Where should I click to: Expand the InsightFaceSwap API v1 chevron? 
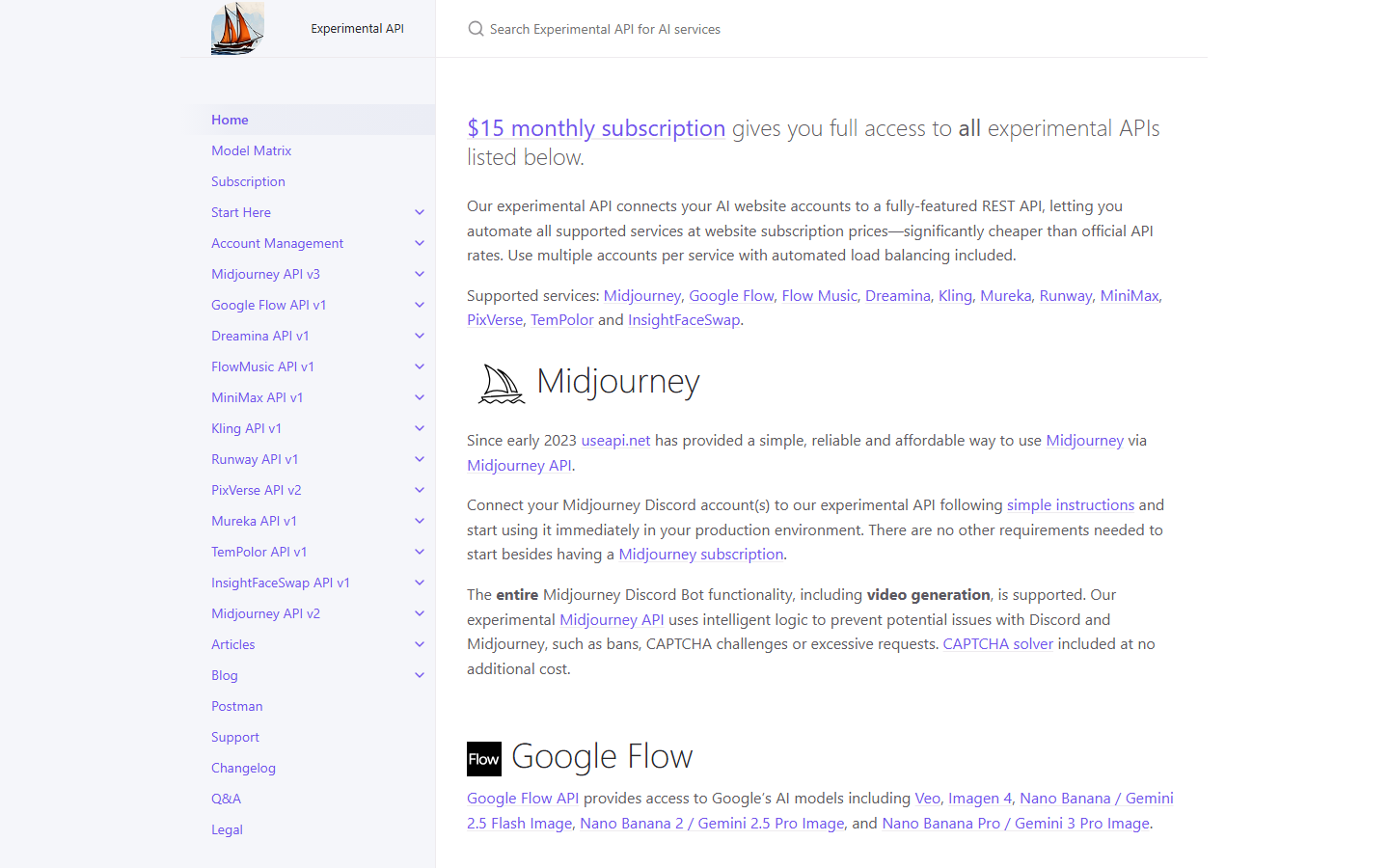pyautogui.click(x=420, y=583)
